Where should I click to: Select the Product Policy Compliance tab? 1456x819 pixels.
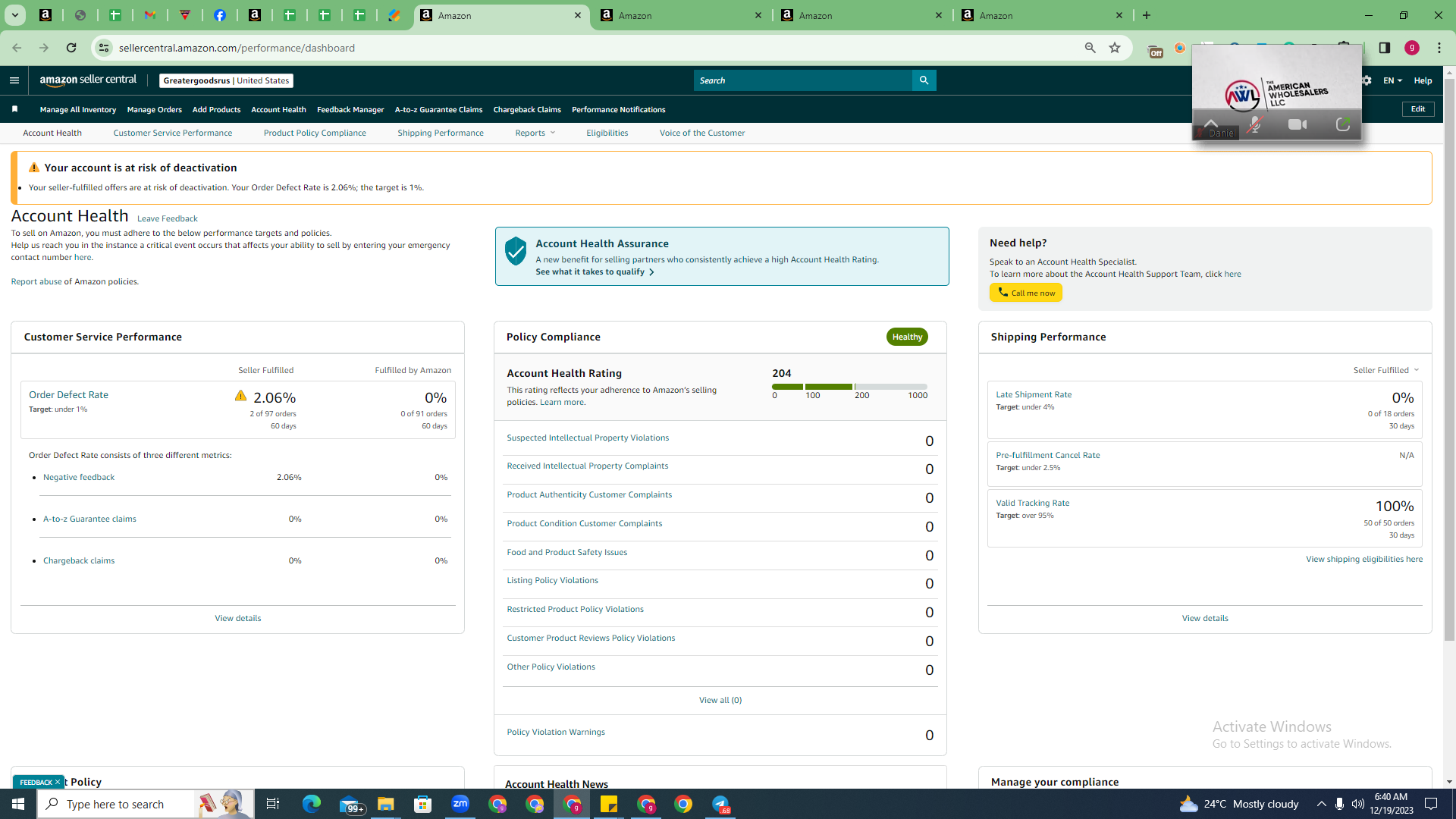[315, 133]
